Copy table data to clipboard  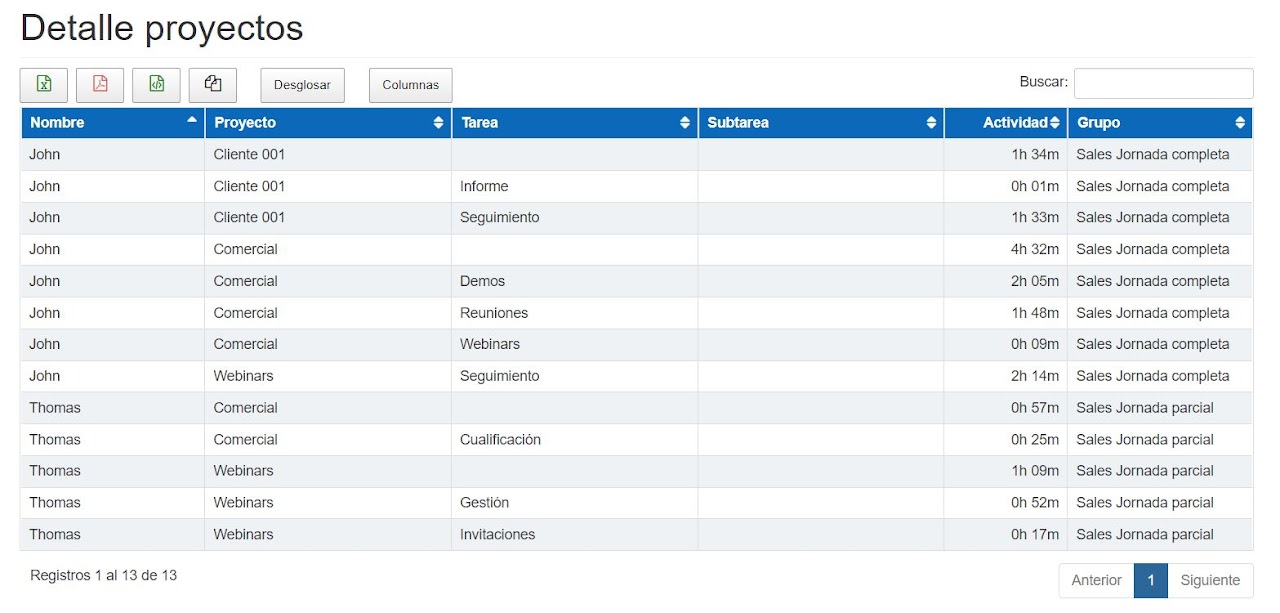pyautogui.click(x=212, y=85)
